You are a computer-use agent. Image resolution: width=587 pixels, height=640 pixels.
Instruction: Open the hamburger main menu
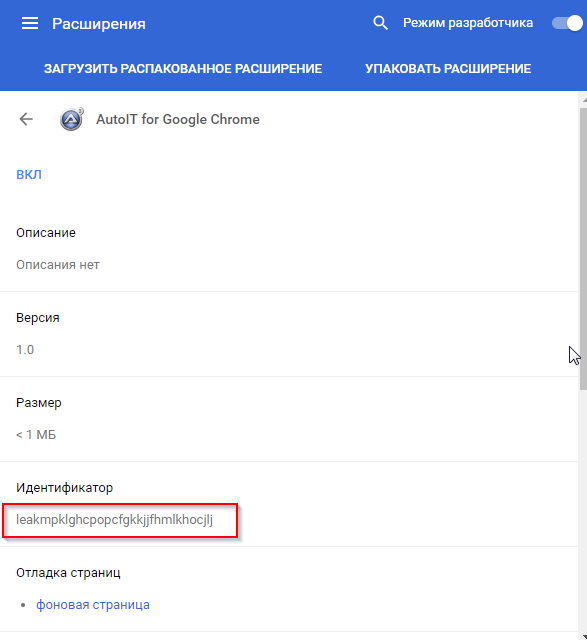click(30, 23)
